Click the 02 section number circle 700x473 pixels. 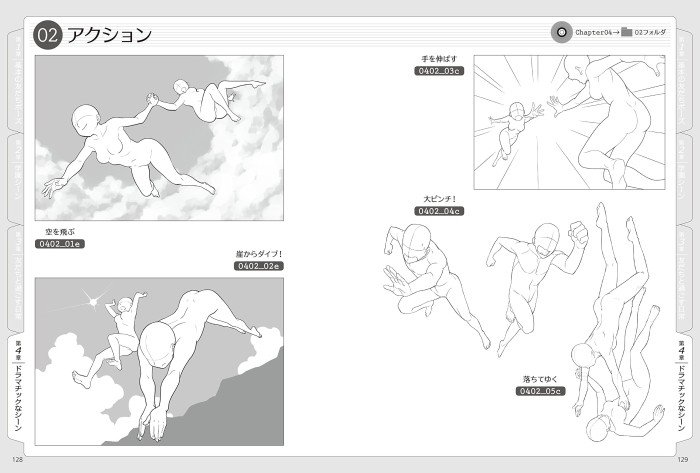click(48, 36)
